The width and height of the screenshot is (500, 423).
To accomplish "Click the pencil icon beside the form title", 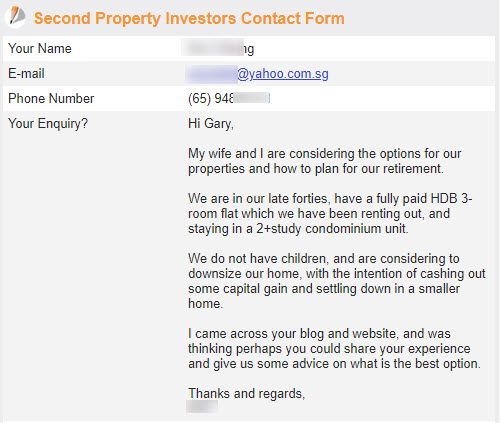I will (x=16, y=17).
